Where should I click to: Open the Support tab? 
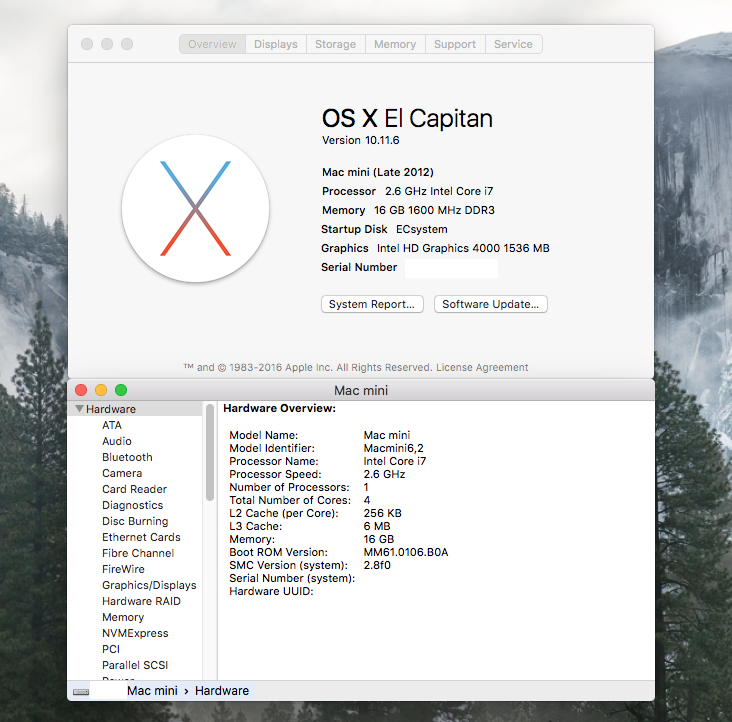point(455,44)
